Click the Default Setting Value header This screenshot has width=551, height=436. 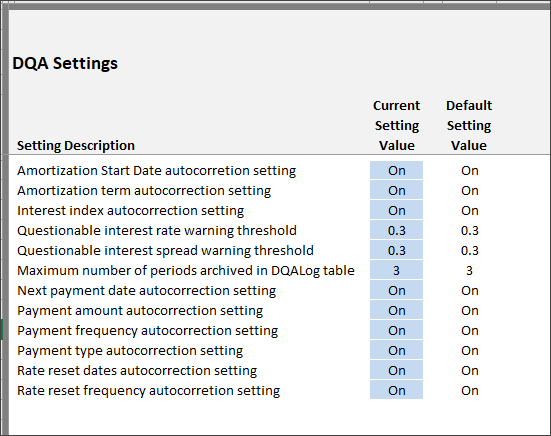point(469,125)
